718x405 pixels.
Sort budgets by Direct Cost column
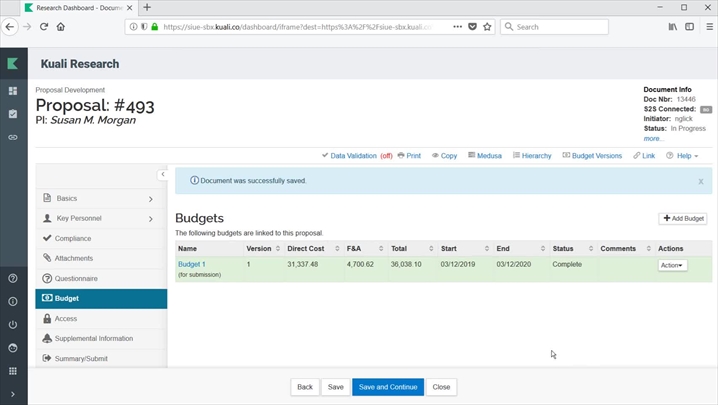click(x=306, y=248)
